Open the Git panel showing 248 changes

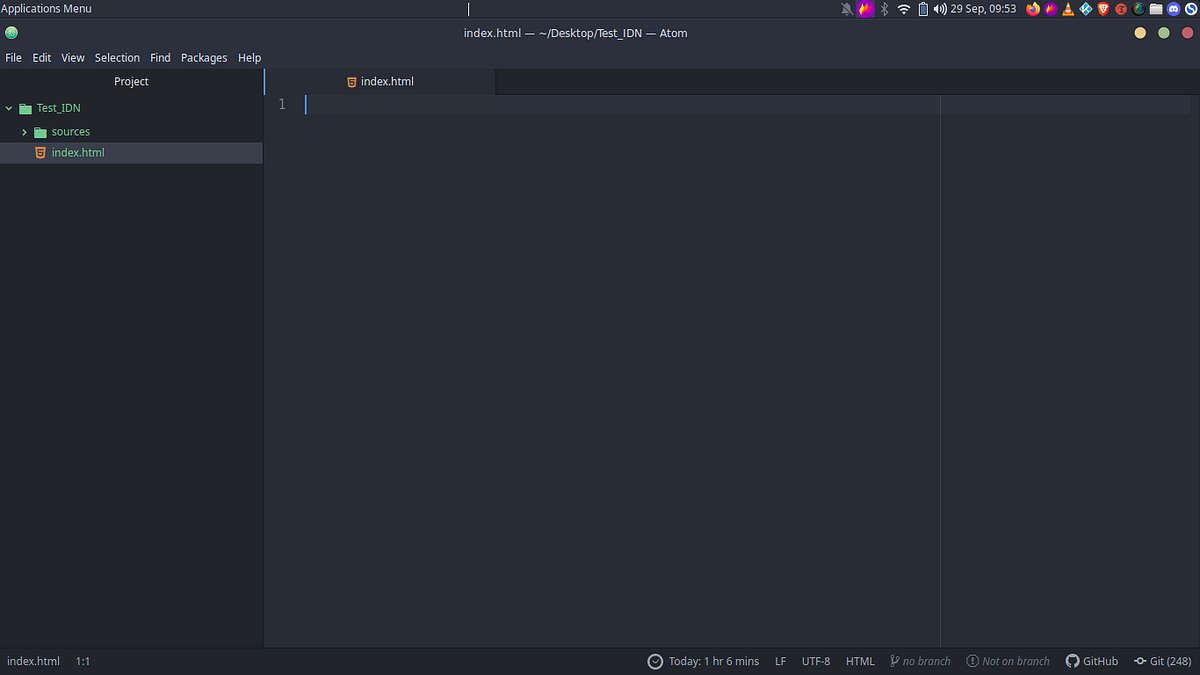[x=1162, y=661]
